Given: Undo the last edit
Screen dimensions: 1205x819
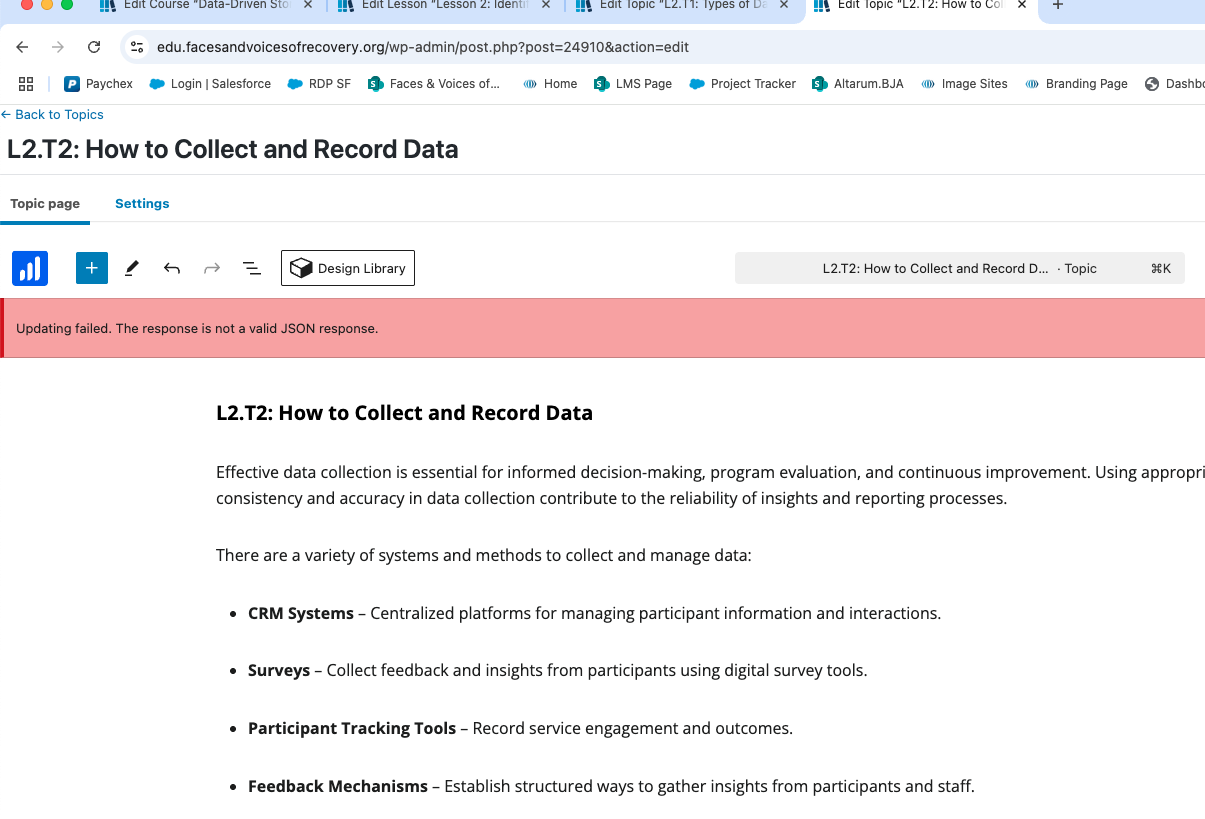Looking at the screenshot, I should (172, 268).
